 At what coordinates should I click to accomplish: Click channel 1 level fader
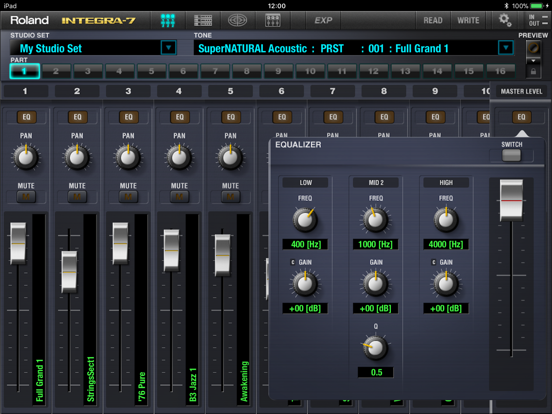point(18,243)
